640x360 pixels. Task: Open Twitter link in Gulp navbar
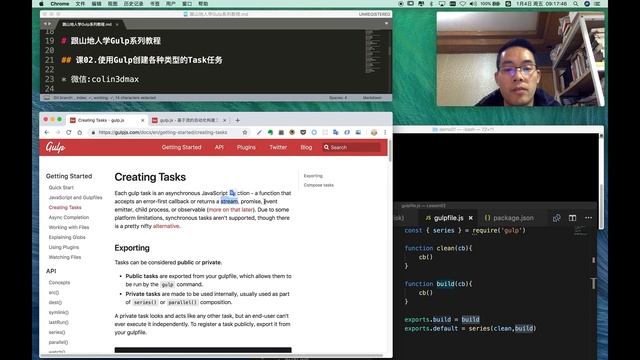(278, 147)
